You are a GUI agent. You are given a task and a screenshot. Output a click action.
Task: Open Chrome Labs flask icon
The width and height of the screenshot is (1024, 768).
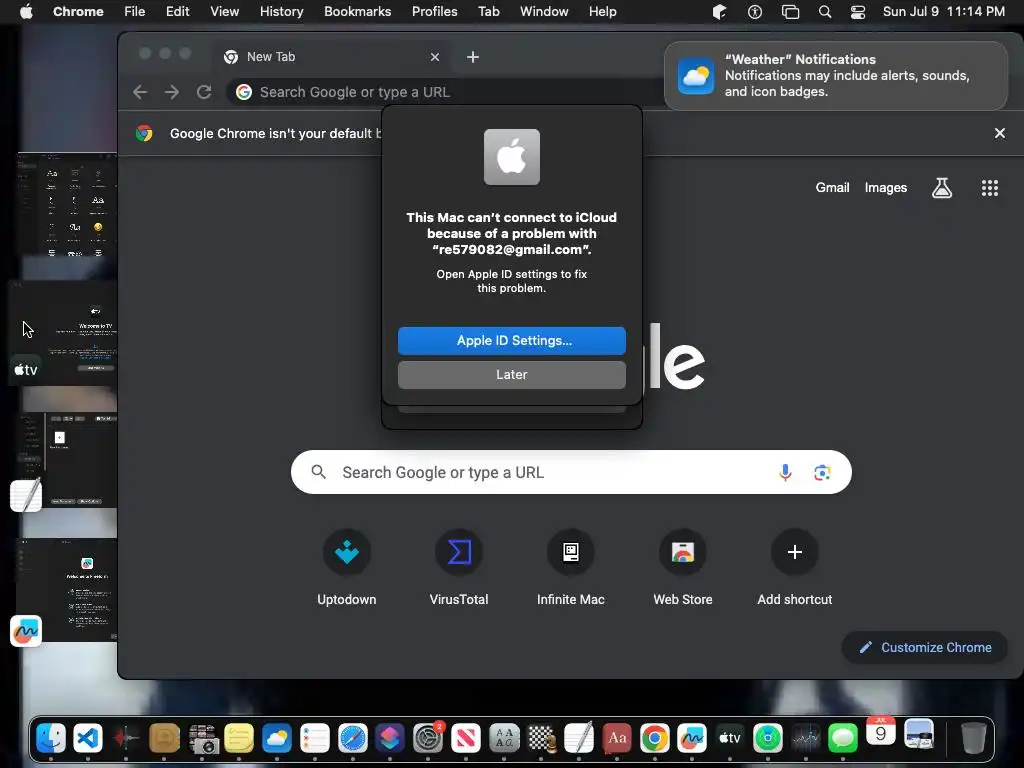(942, 188)
